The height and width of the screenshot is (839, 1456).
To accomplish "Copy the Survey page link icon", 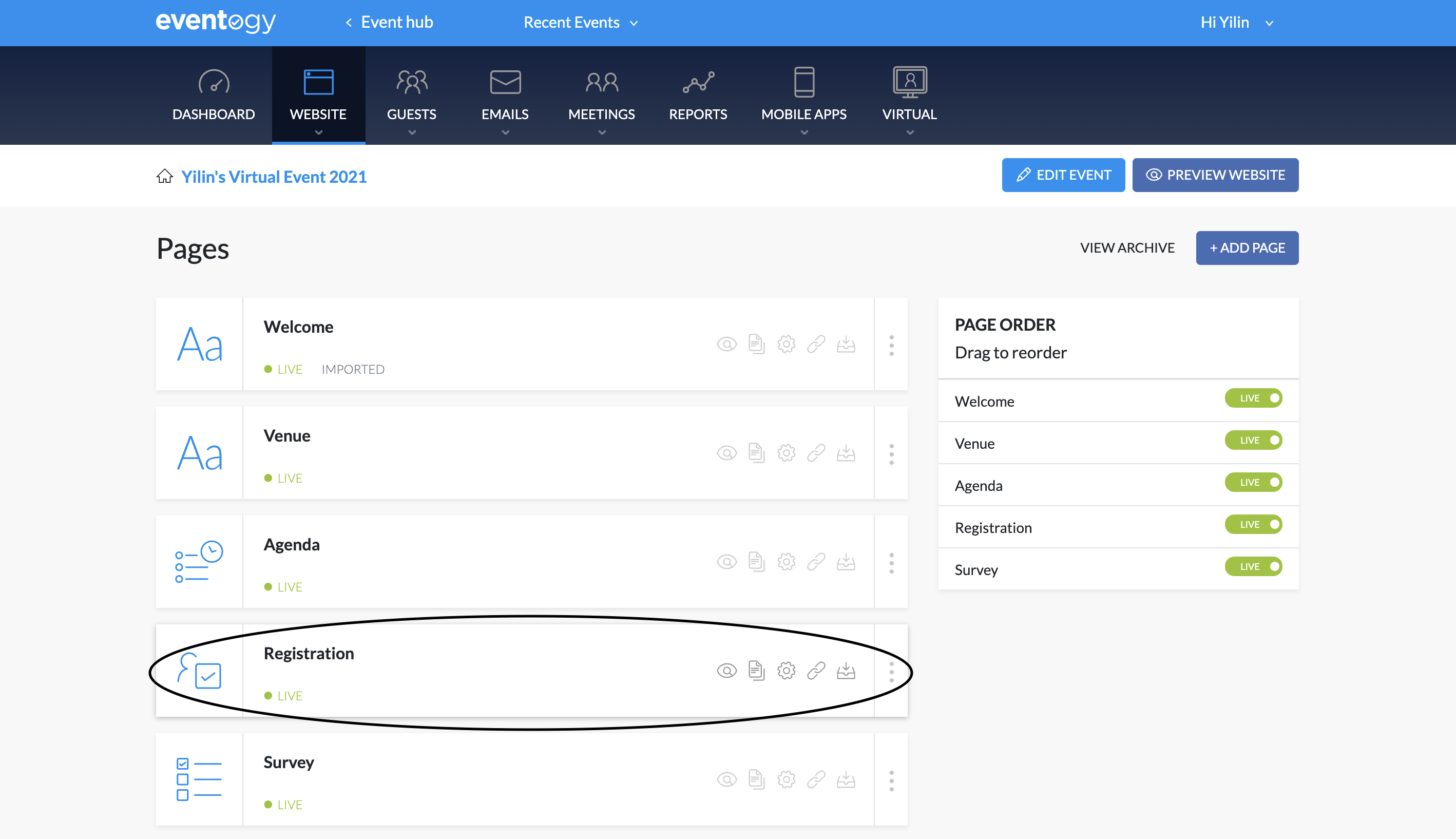I will pos(816,779).
